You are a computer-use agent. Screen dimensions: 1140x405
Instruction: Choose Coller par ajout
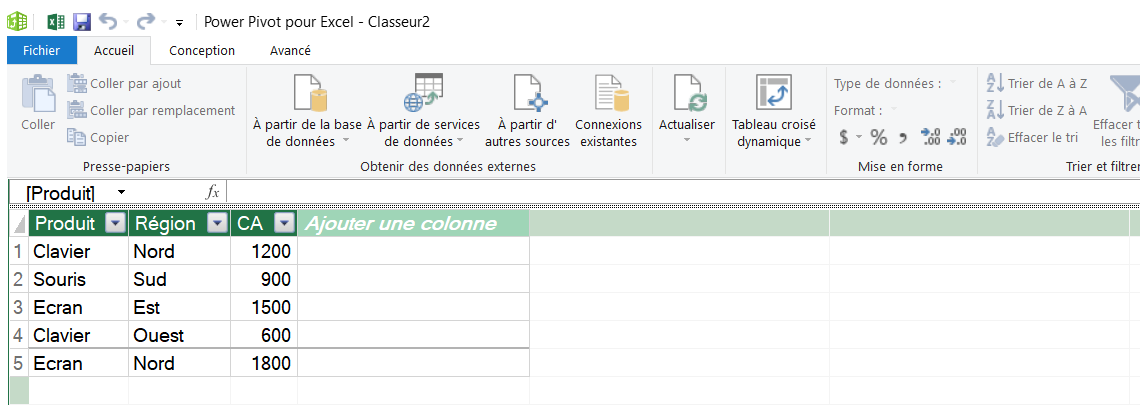124,84
